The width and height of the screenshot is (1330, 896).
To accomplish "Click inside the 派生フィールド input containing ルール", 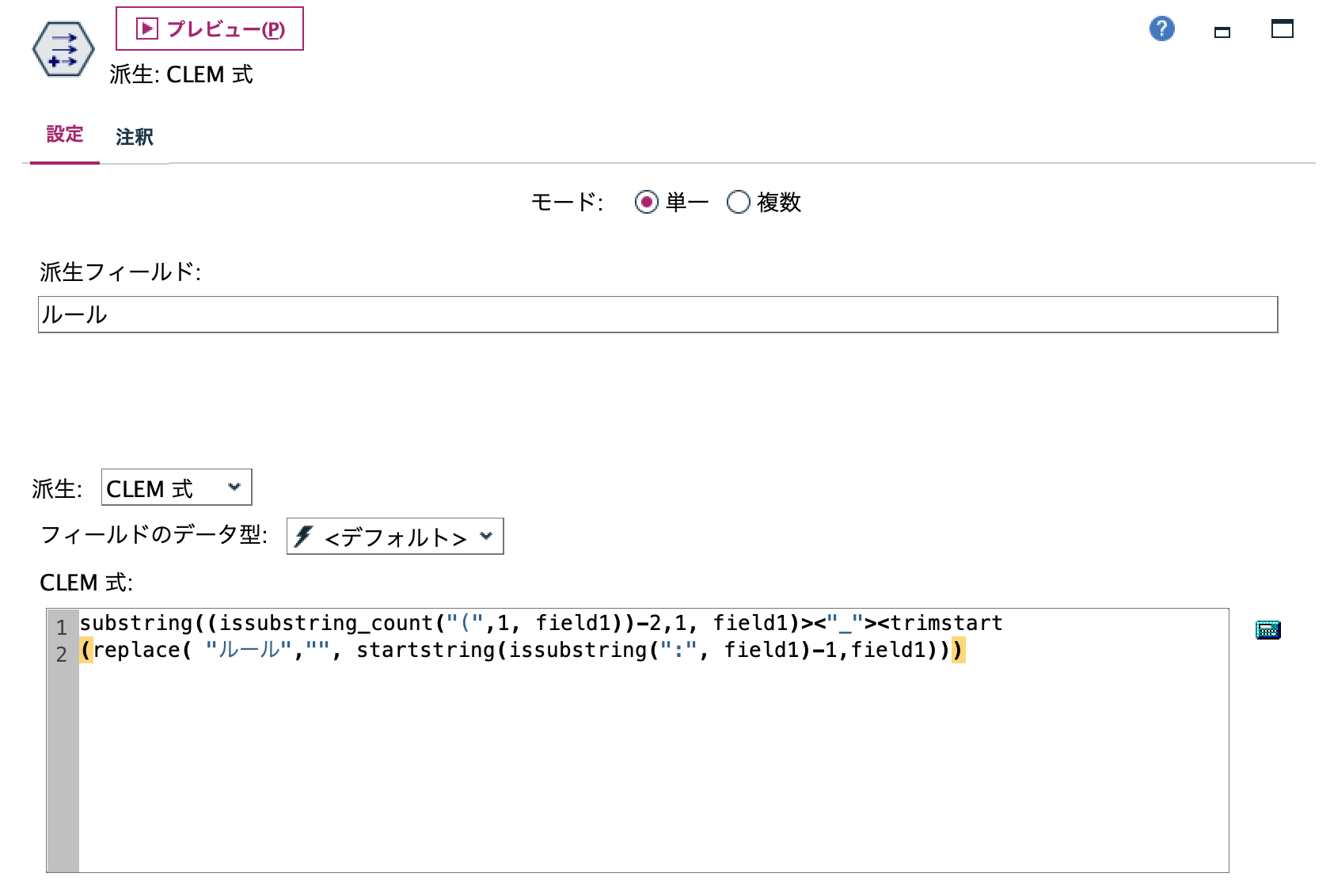I will [317, 313].
